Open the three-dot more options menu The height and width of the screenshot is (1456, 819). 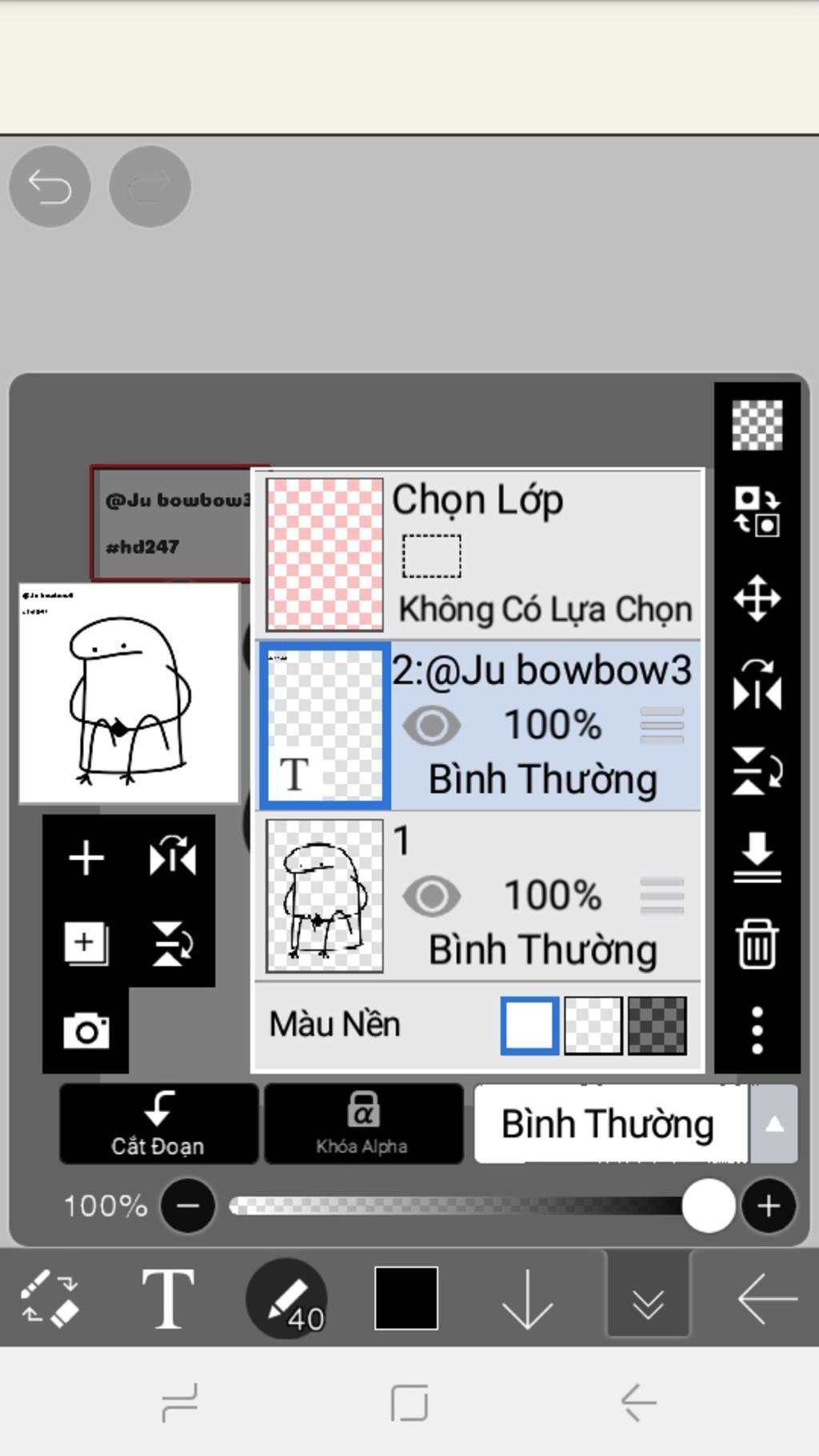coord(757,1030)
